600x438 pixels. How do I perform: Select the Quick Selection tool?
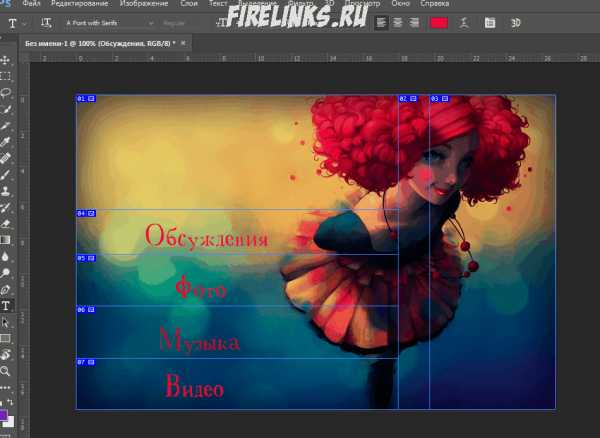(5, 109)
